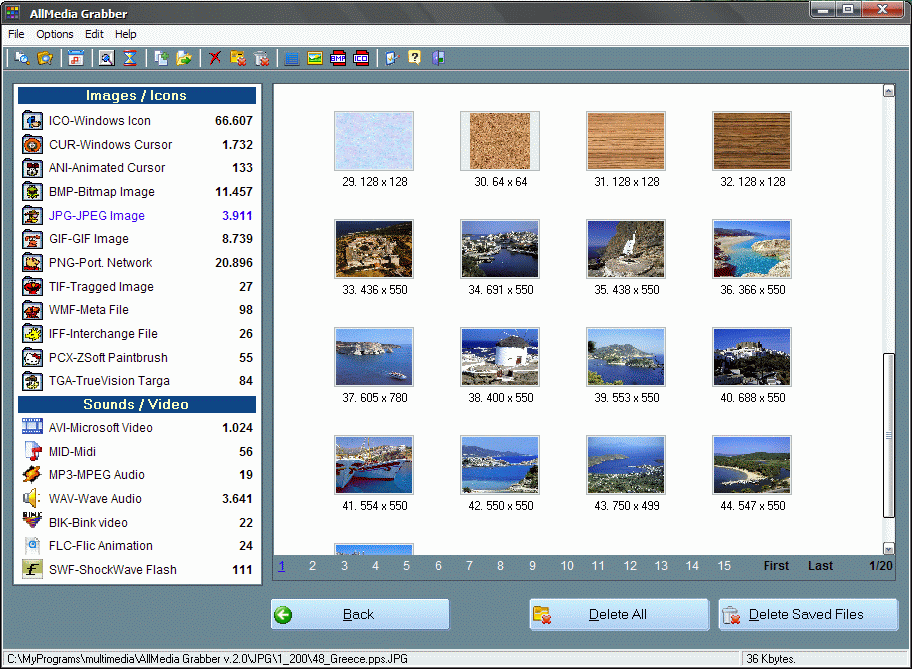Click the ICO format toolbar icon
912x669 pixels.
(x=361, y=59)
